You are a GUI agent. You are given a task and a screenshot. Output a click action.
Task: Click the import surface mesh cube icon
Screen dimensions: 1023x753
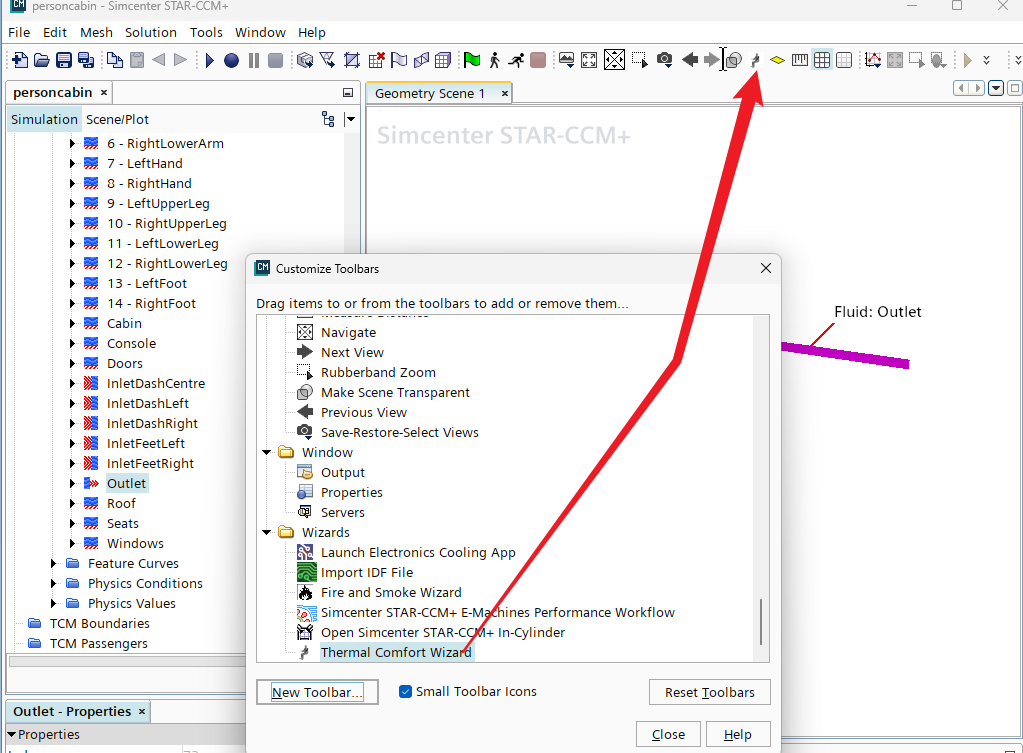(x=305, y=60)
